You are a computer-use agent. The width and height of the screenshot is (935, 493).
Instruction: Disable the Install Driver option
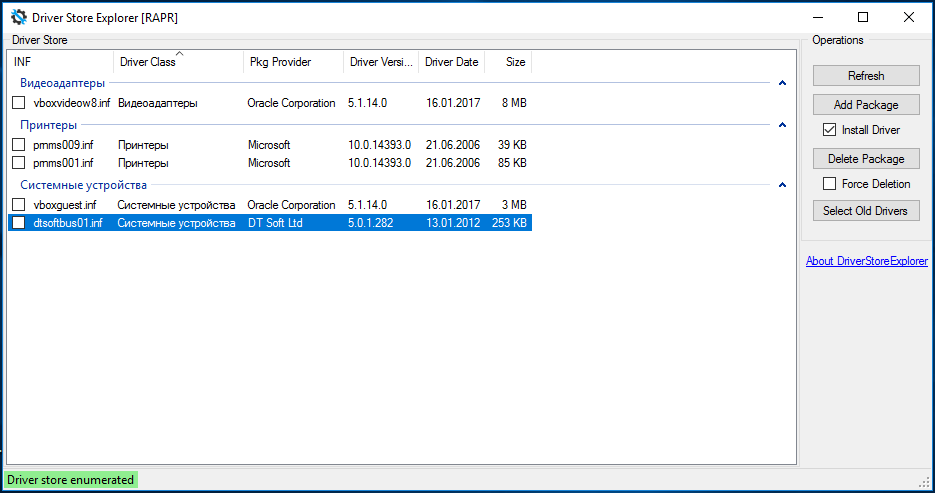coord(829,130)
